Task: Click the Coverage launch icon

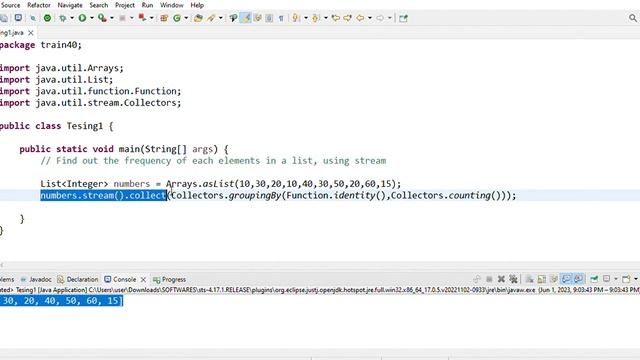Action: coord(102,18)
